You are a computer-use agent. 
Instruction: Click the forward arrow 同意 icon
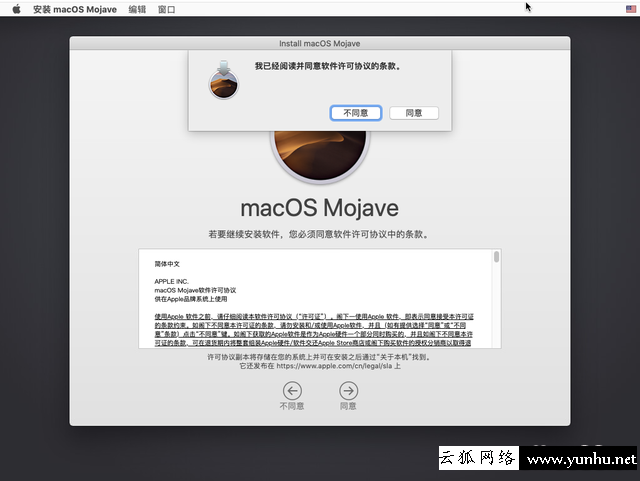click(349, 391)
